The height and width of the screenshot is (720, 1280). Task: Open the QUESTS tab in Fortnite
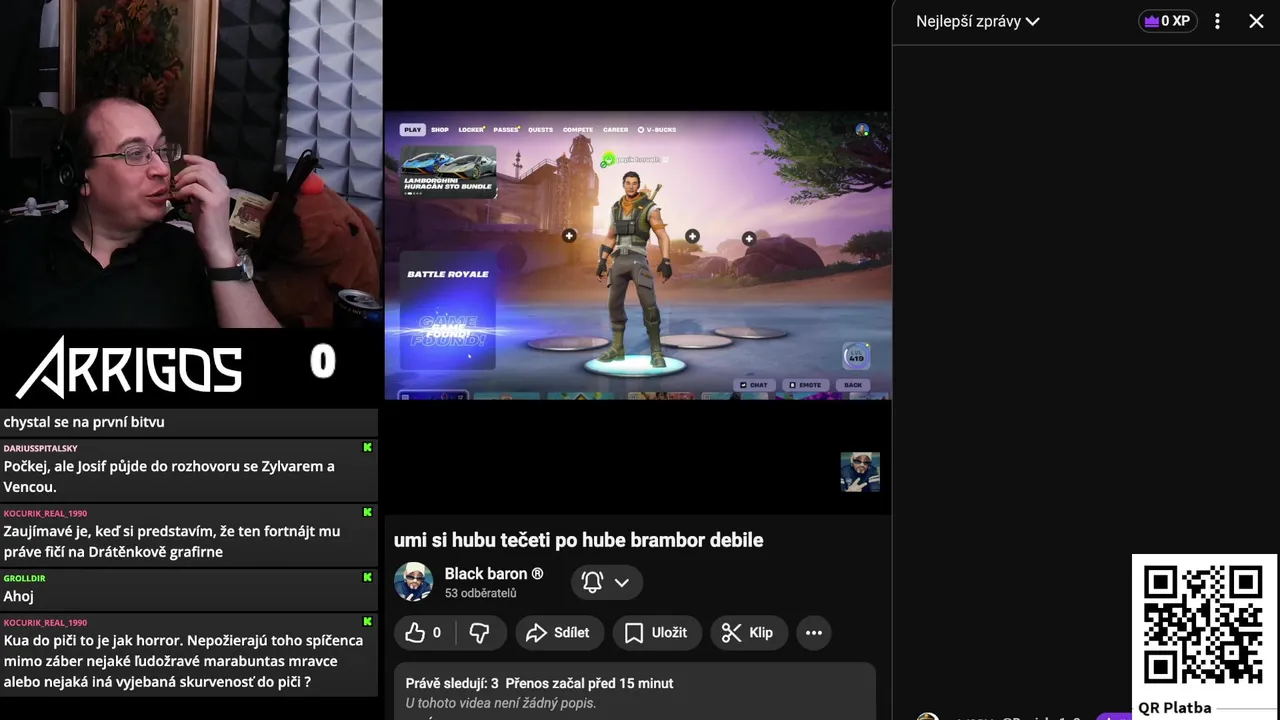540,130
